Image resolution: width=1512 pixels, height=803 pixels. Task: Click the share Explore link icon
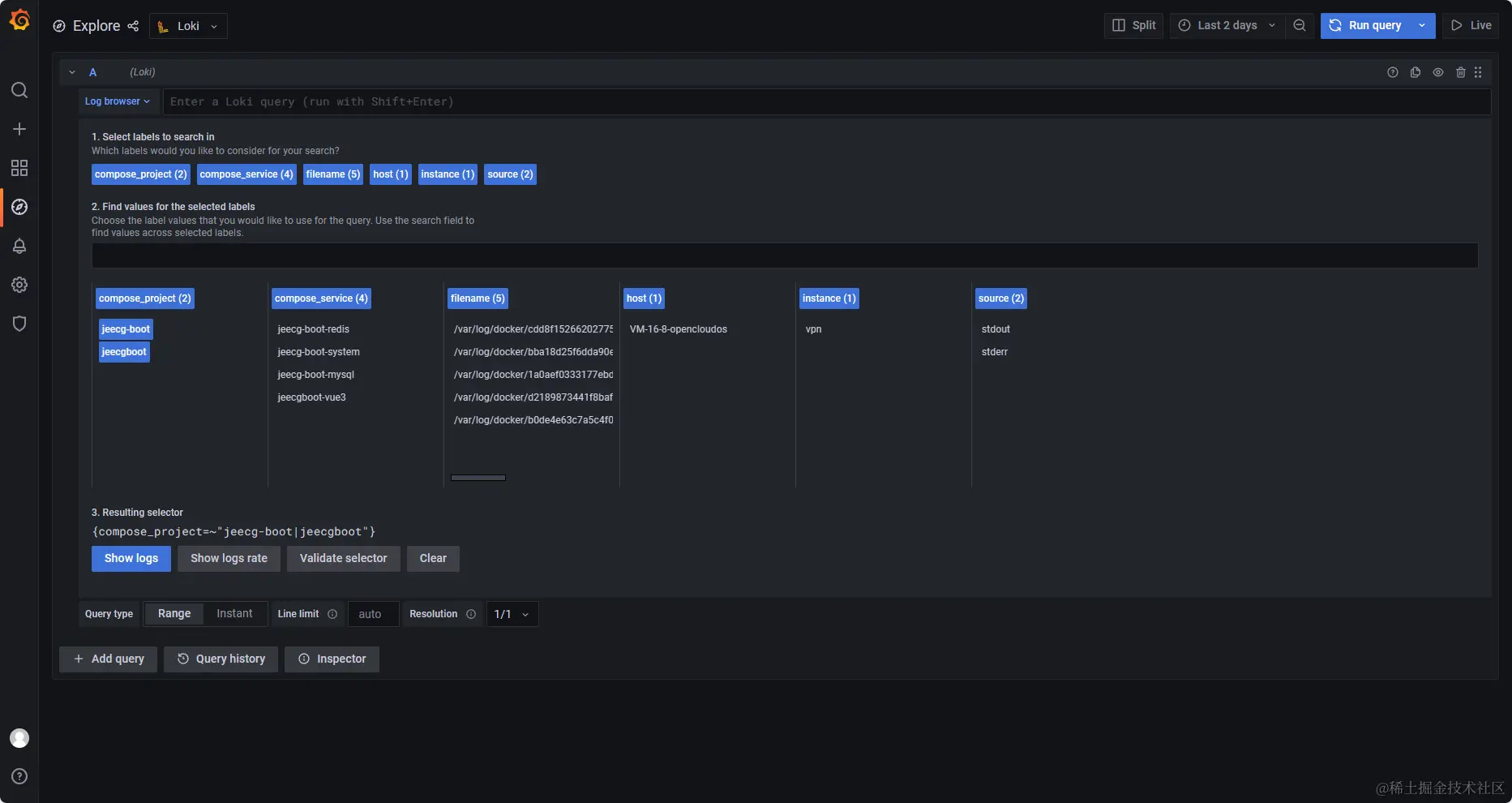coord(133,26)
